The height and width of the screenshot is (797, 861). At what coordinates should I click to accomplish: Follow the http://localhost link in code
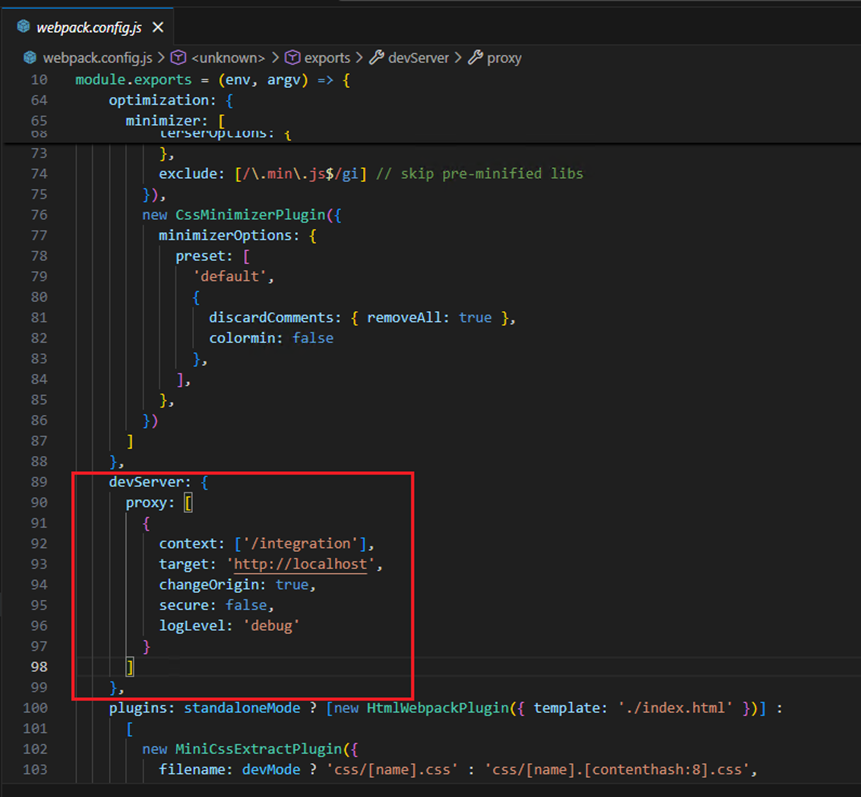coord(303,564)
